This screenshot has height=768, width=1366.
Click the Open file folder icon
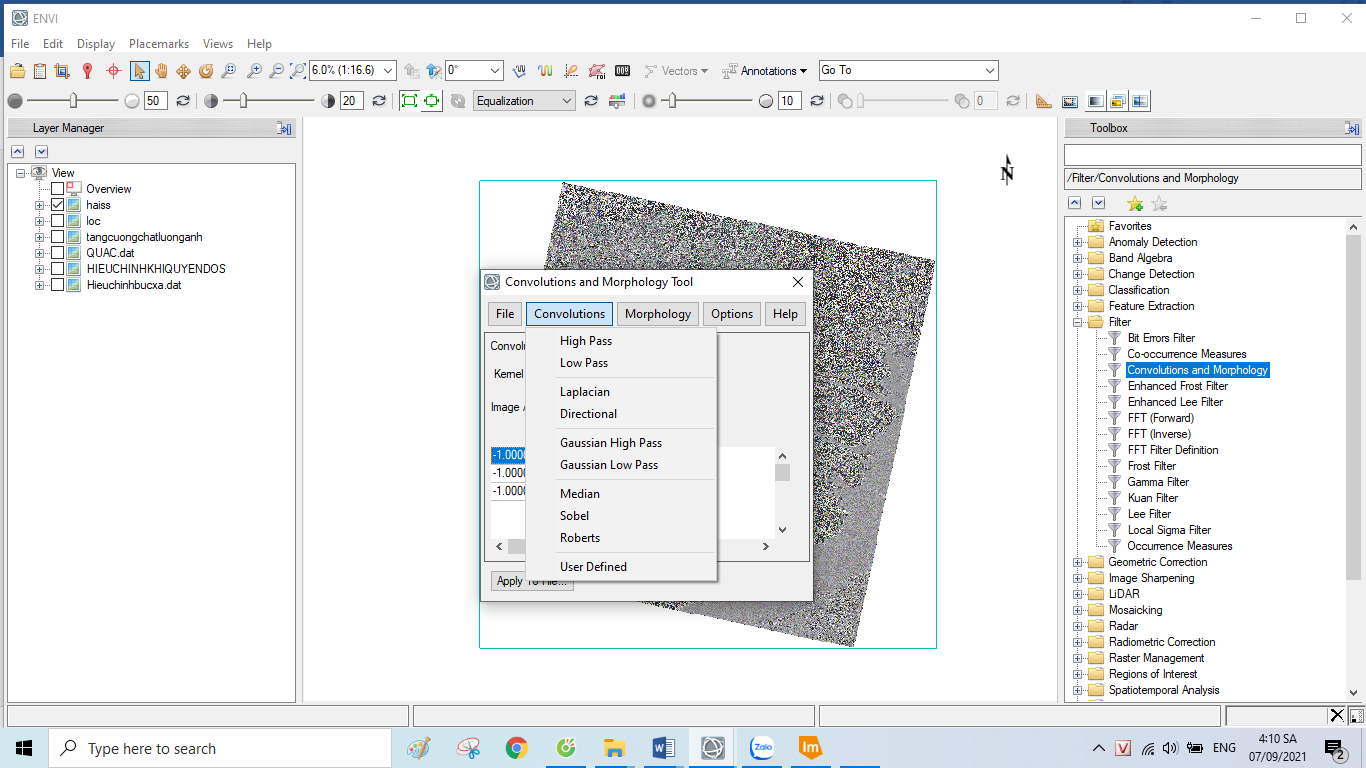[x=17, y=71]
